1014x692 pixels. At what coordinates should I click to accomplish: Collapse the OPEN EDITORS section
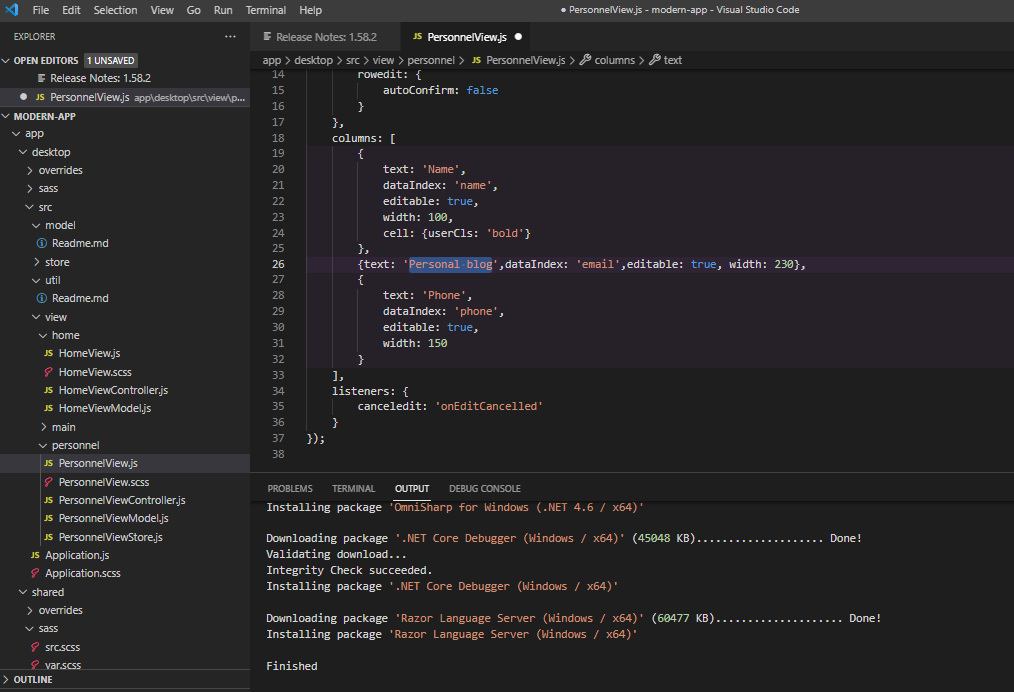7,60
